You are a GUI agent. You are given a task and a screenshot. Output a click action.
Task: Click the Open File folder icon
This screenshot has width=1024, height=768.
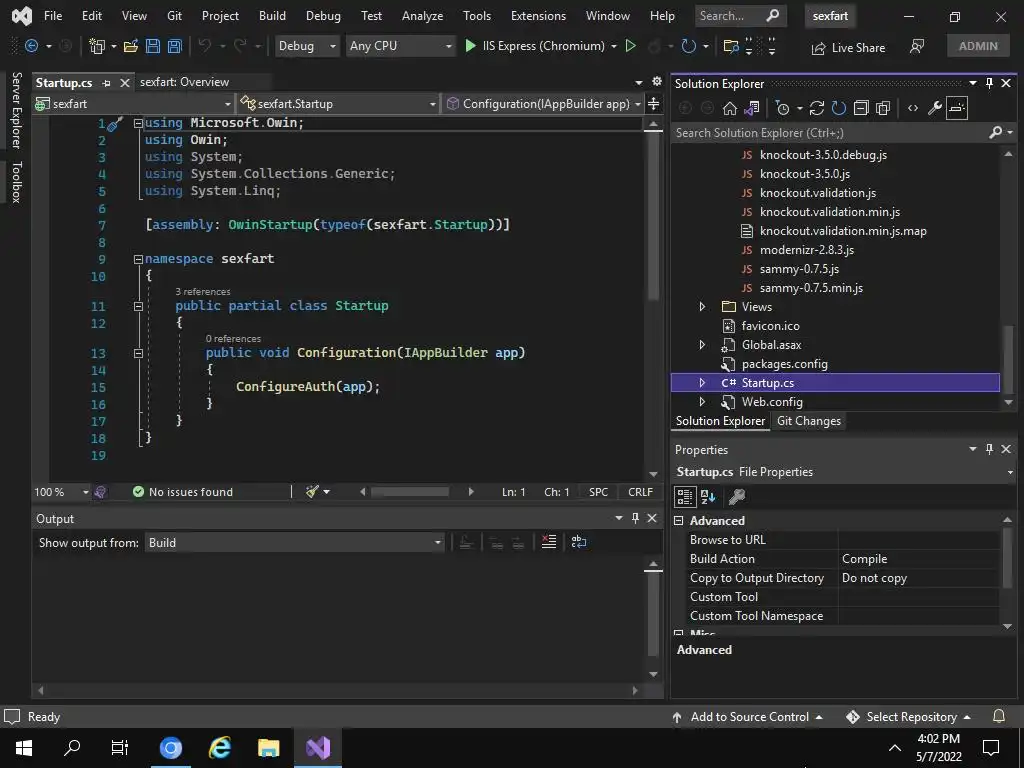pos(131,46)
